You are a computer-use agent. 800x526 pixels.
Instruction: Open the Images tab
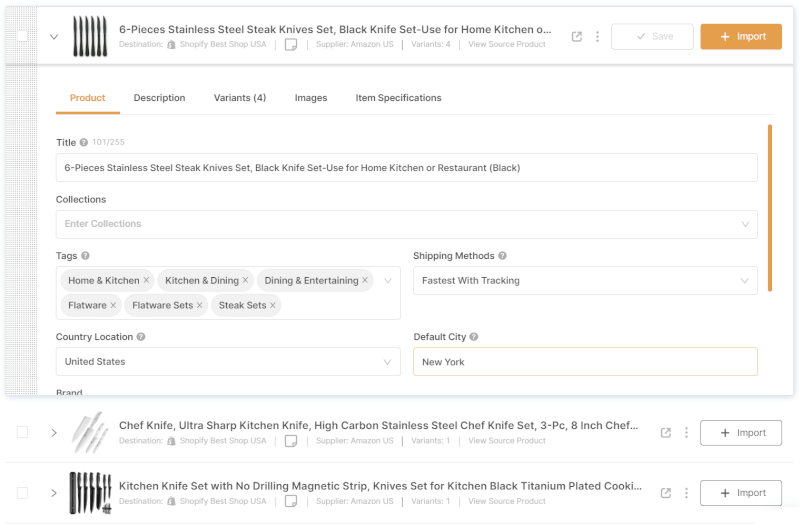(311, 98)
